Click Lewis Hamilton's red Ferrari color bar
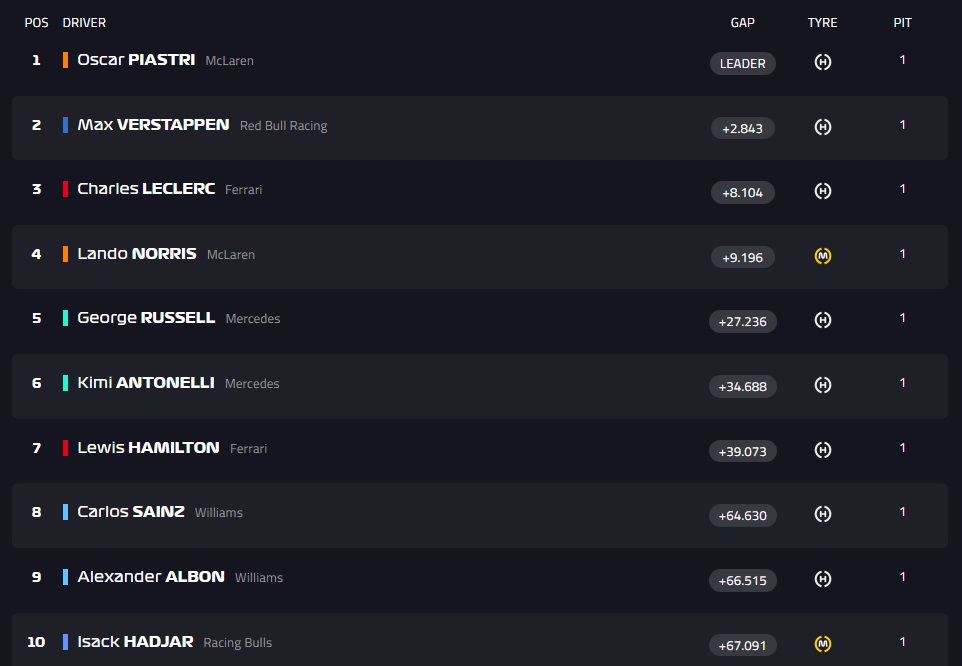This screenshot has width=962, height=666. pyautogui.click(x=65, y=448)
